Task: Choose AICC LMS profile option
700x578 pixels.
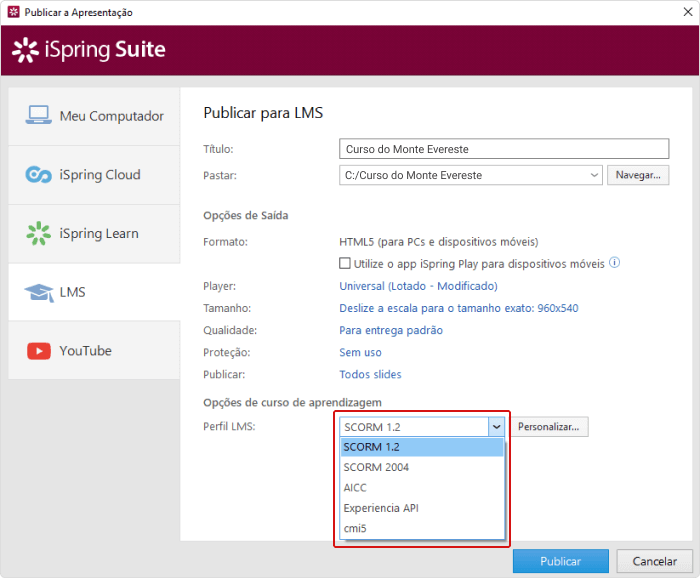Action: [422, 488]
